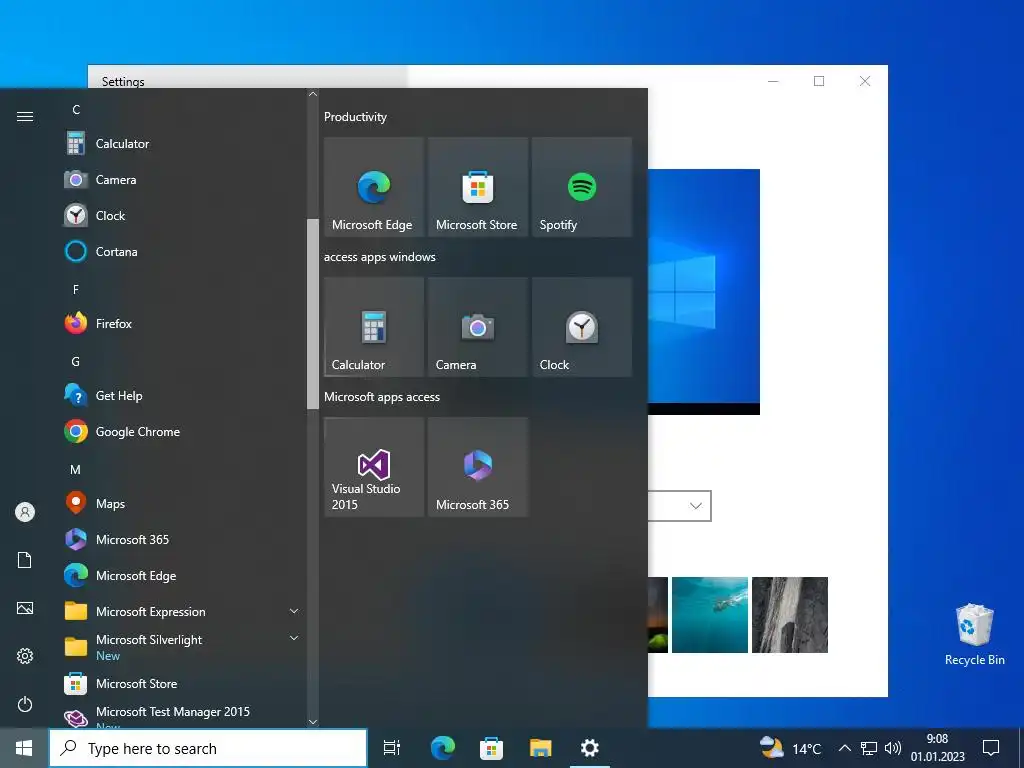Open the clock showing 9:08

click(938, 748)
